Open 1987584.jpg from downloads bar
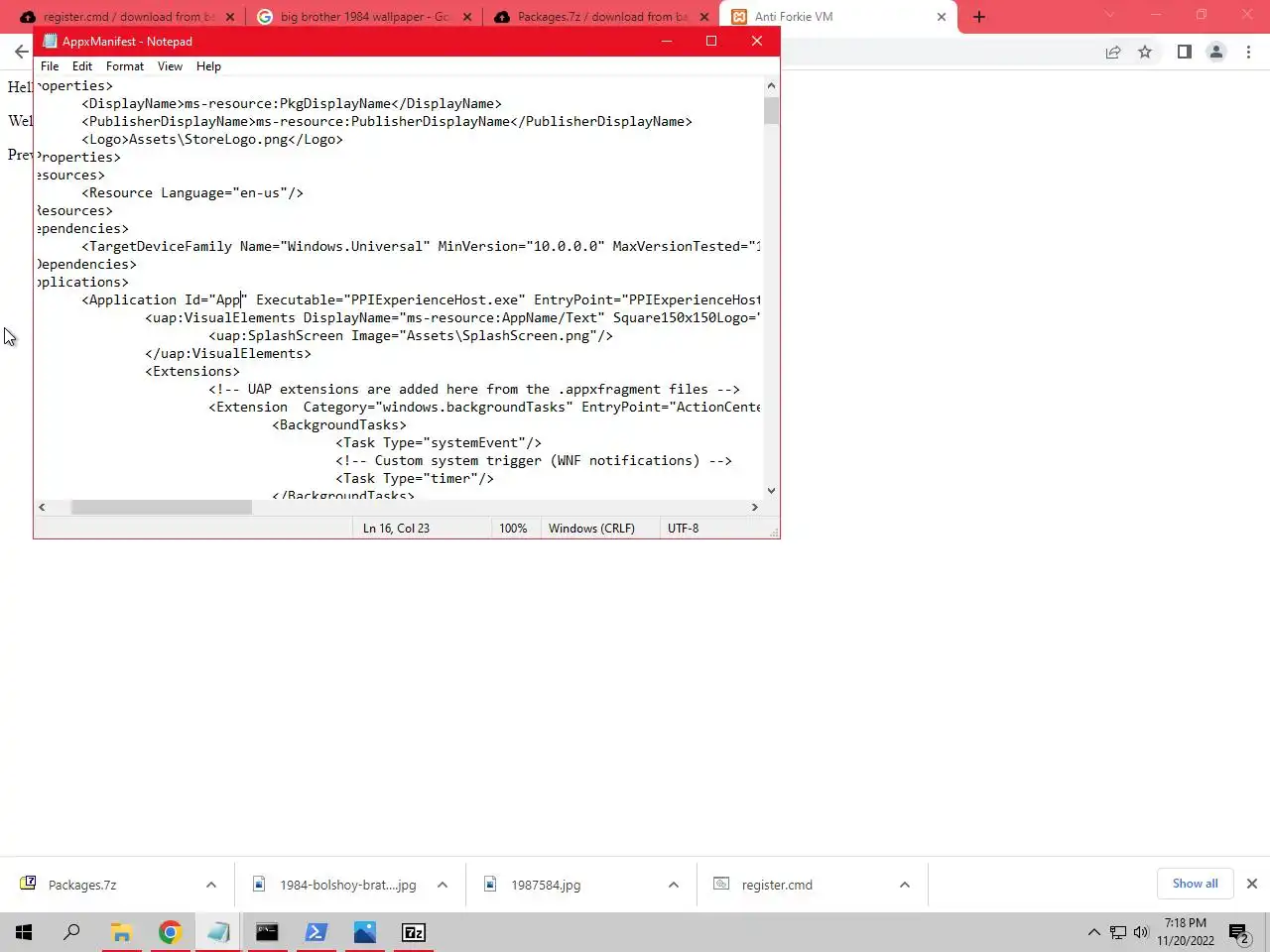1270x952 pixels. click(x=546, y=885)
